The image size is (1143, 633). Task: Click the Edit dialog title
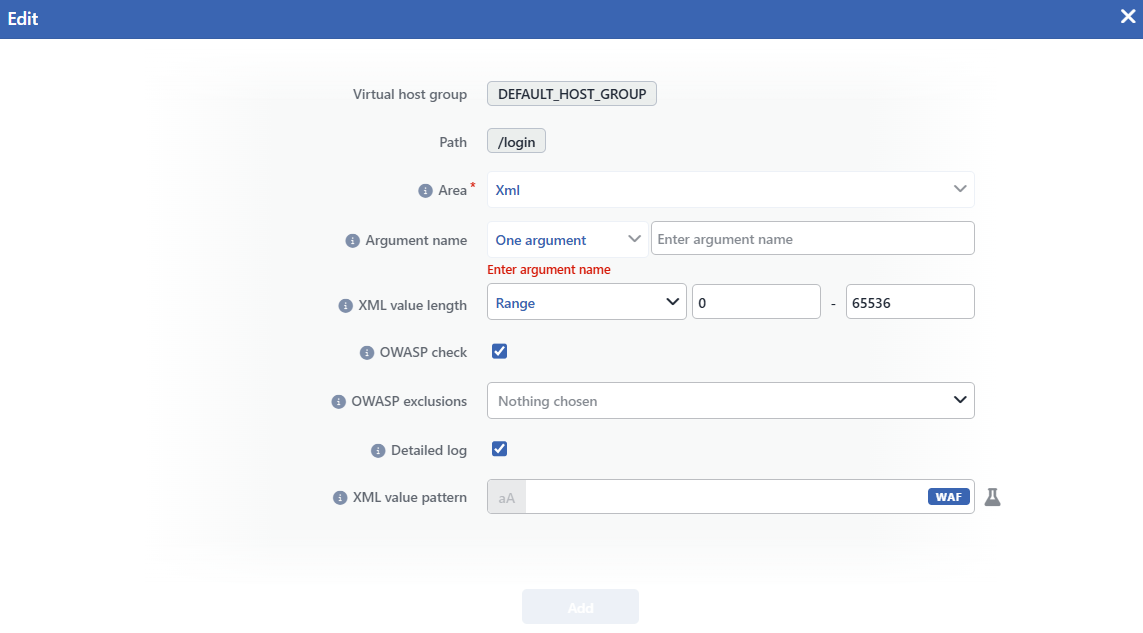[x=23, y=19]
